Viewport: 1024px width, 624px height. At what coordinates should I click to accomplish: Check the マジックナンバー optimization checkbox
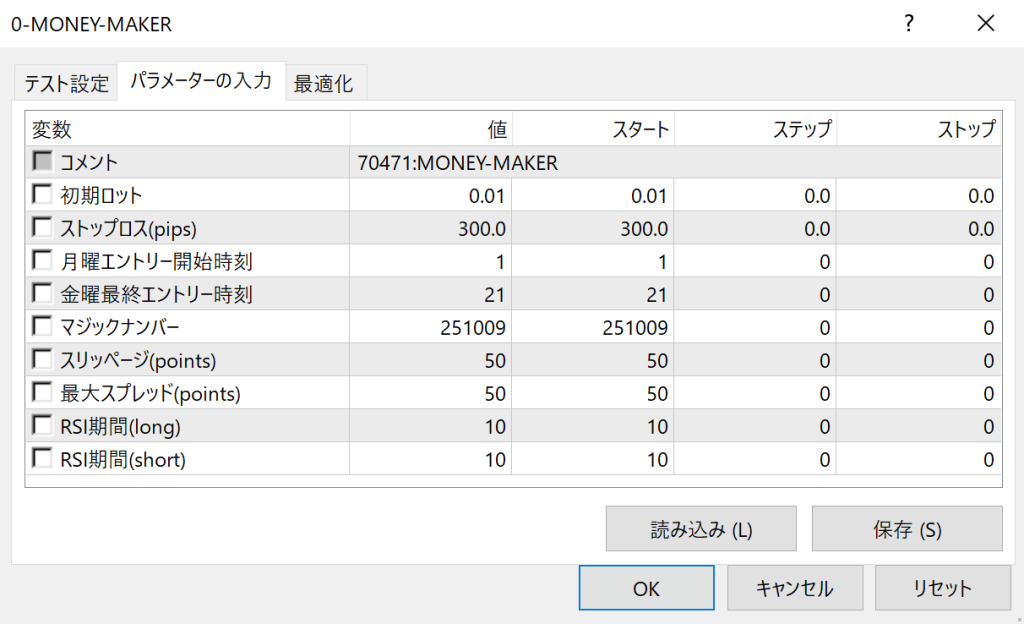[42, 326]
